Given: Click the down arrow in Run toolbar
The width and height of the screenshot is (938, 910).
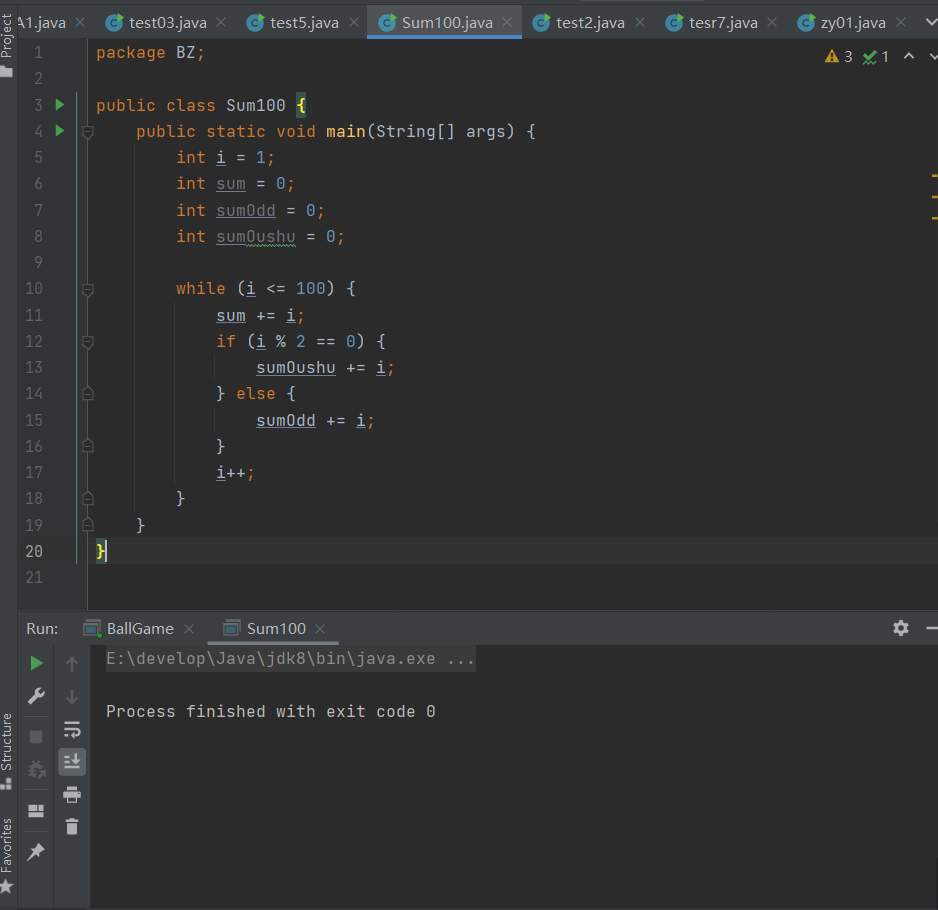Looking at the screenshot, I should [x=72, y=697].
